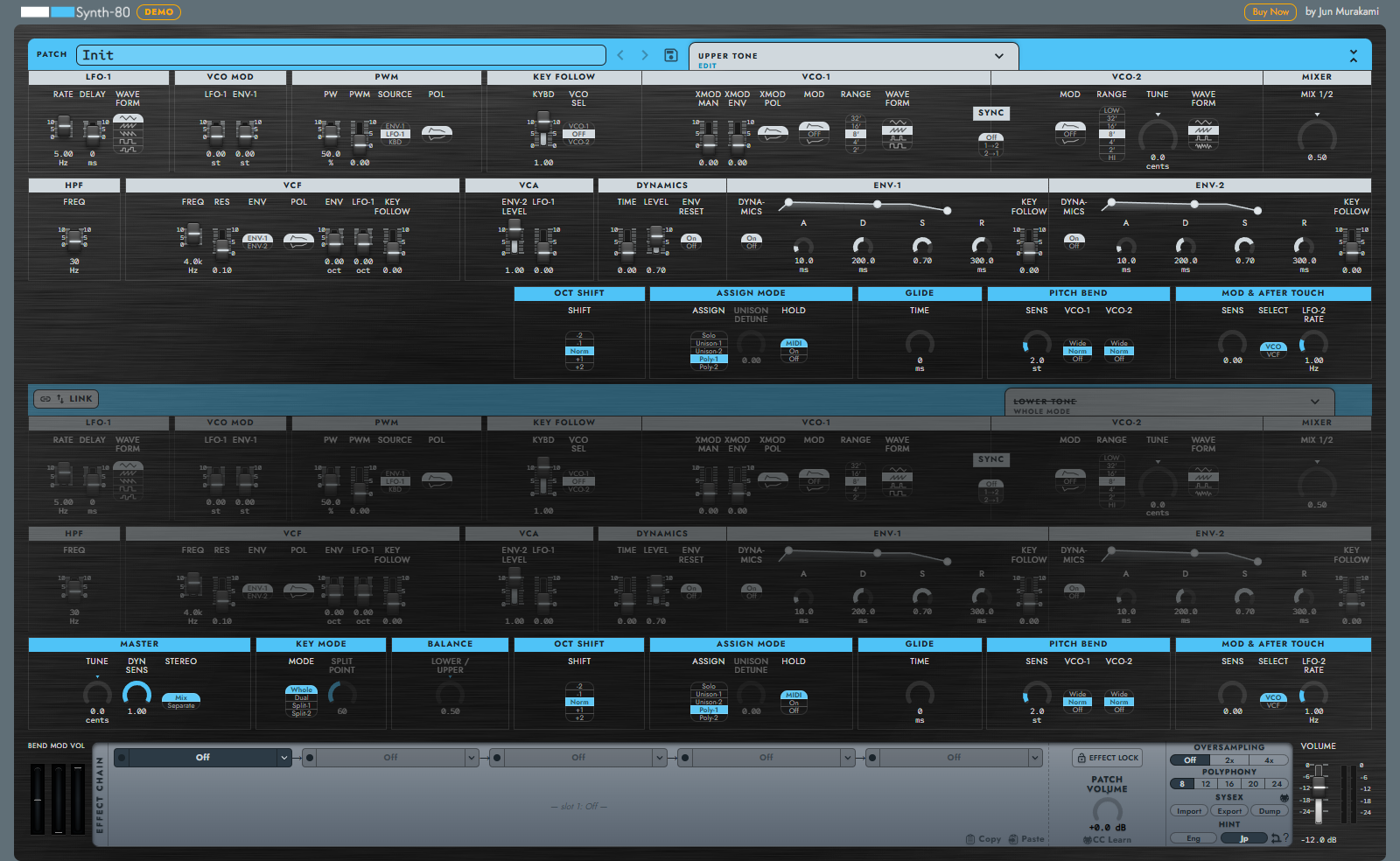Toggle power on the second effect slot

[310, 758]
